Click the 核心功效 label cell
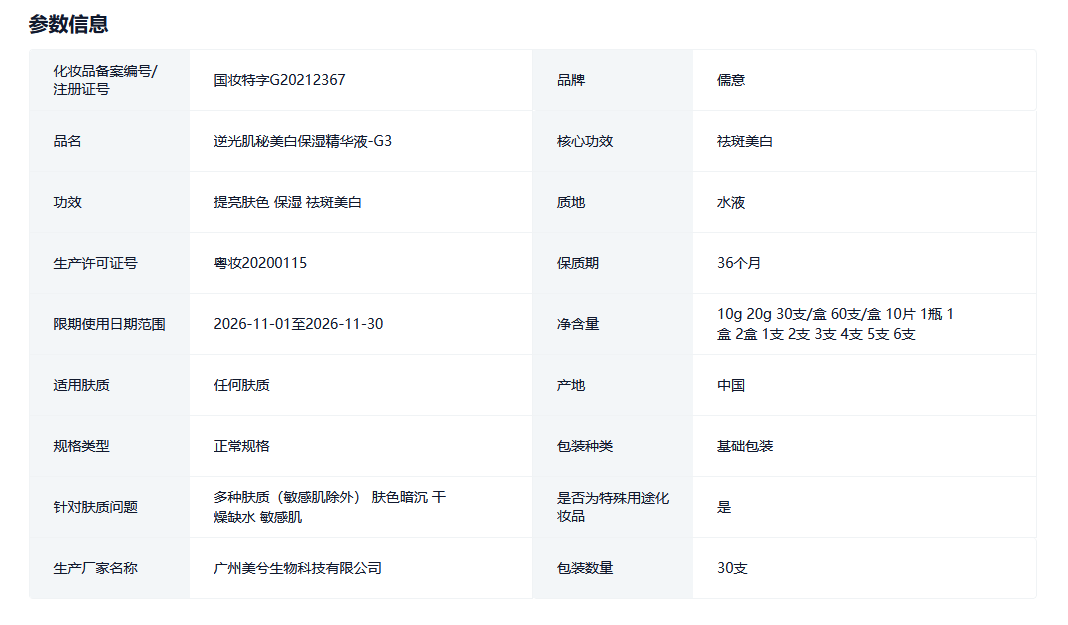The width and height of the screenshot is (1068, 625). [x=585, y=141]
